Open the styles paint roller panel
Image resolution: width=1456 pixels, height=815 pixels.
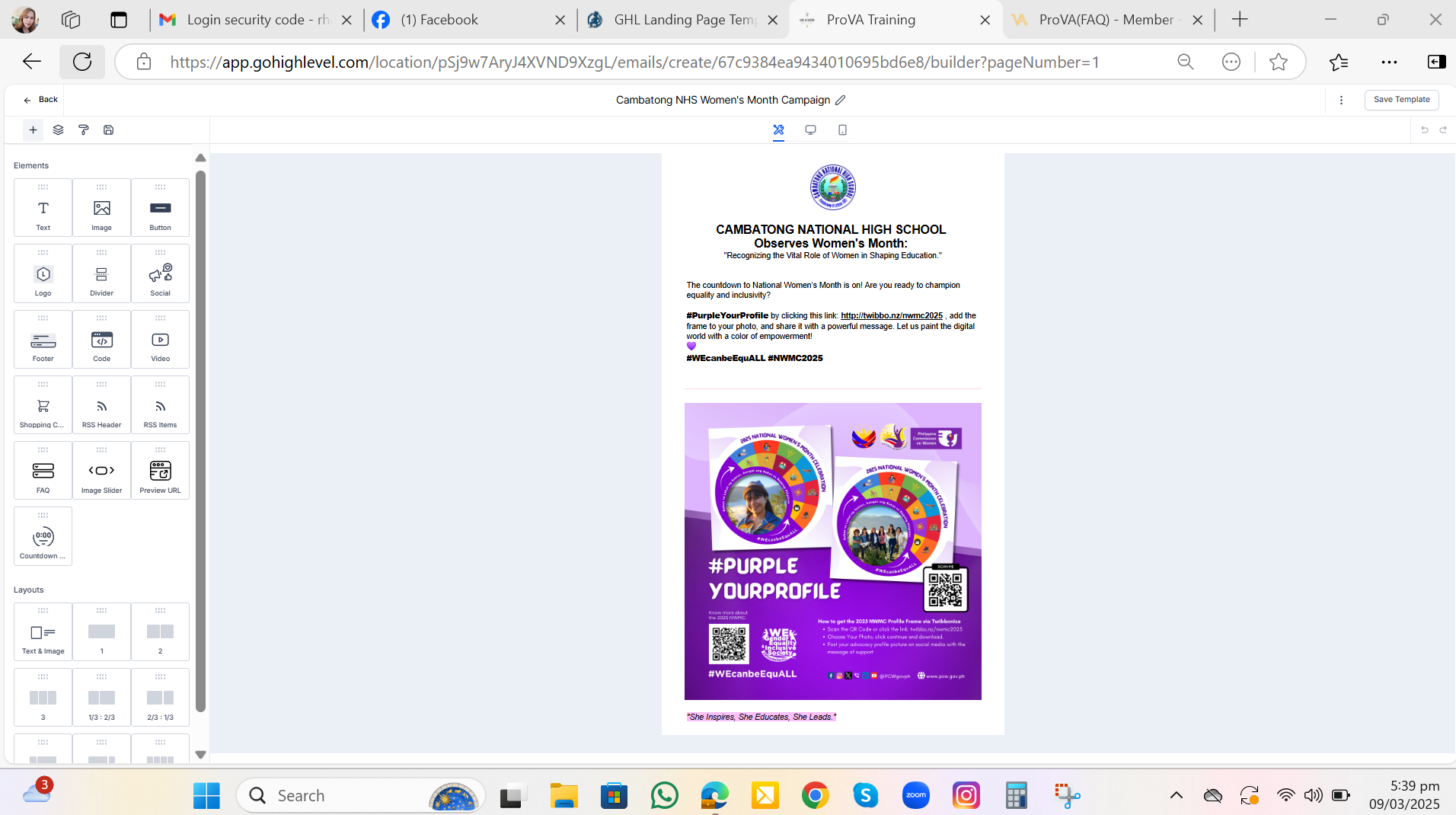[x=84, y=130]
